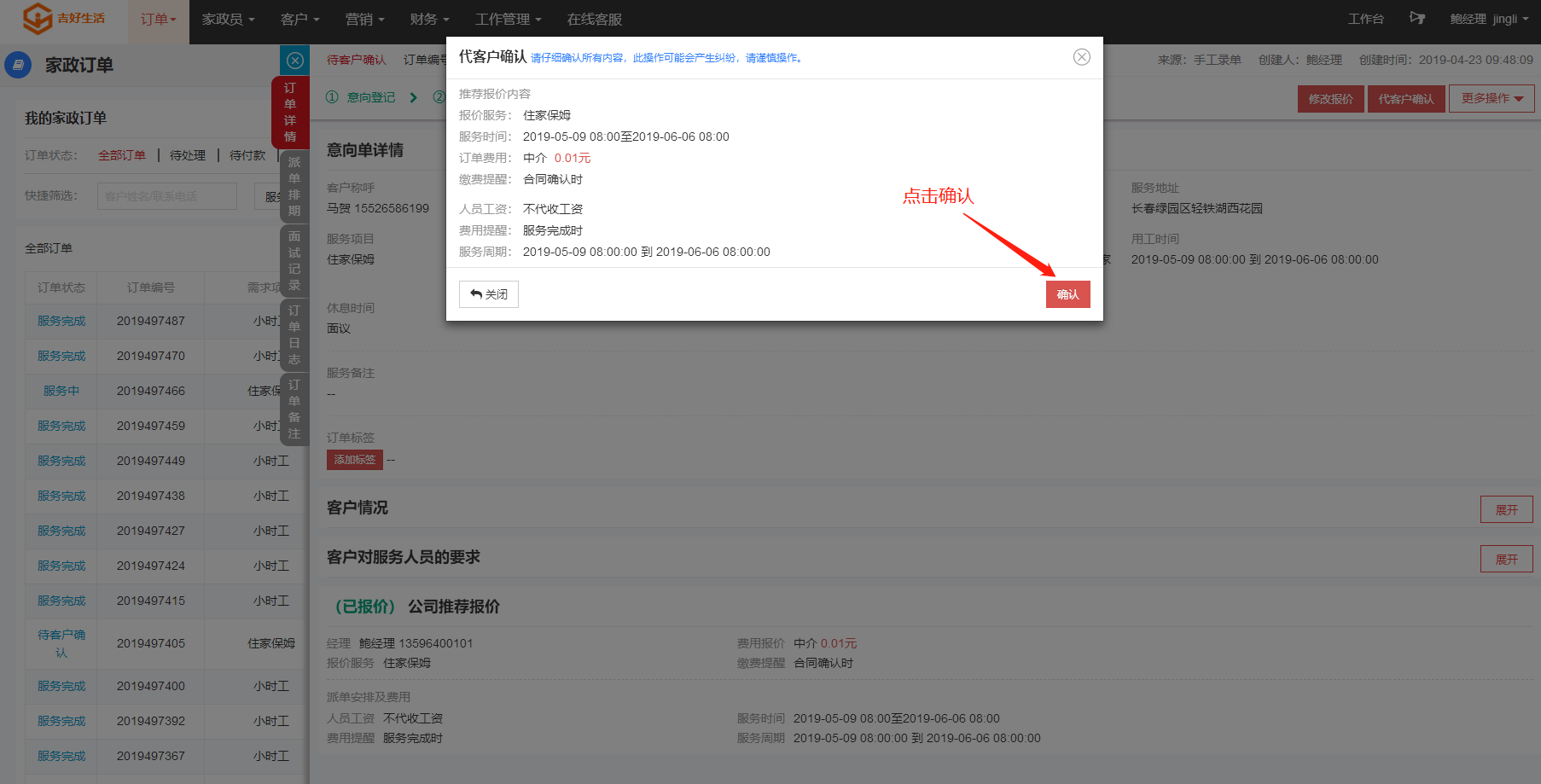
Task: Click the 修改报价 button
Action: [x=1330, y=99]
